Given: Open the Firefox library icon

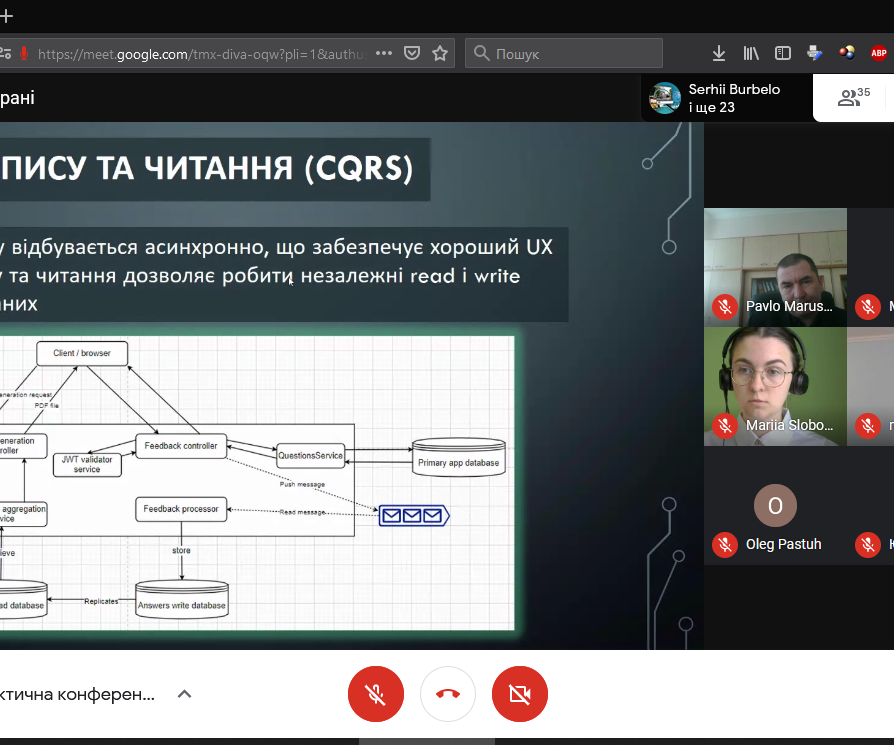Looking at the screenshot, I should 751,53.
